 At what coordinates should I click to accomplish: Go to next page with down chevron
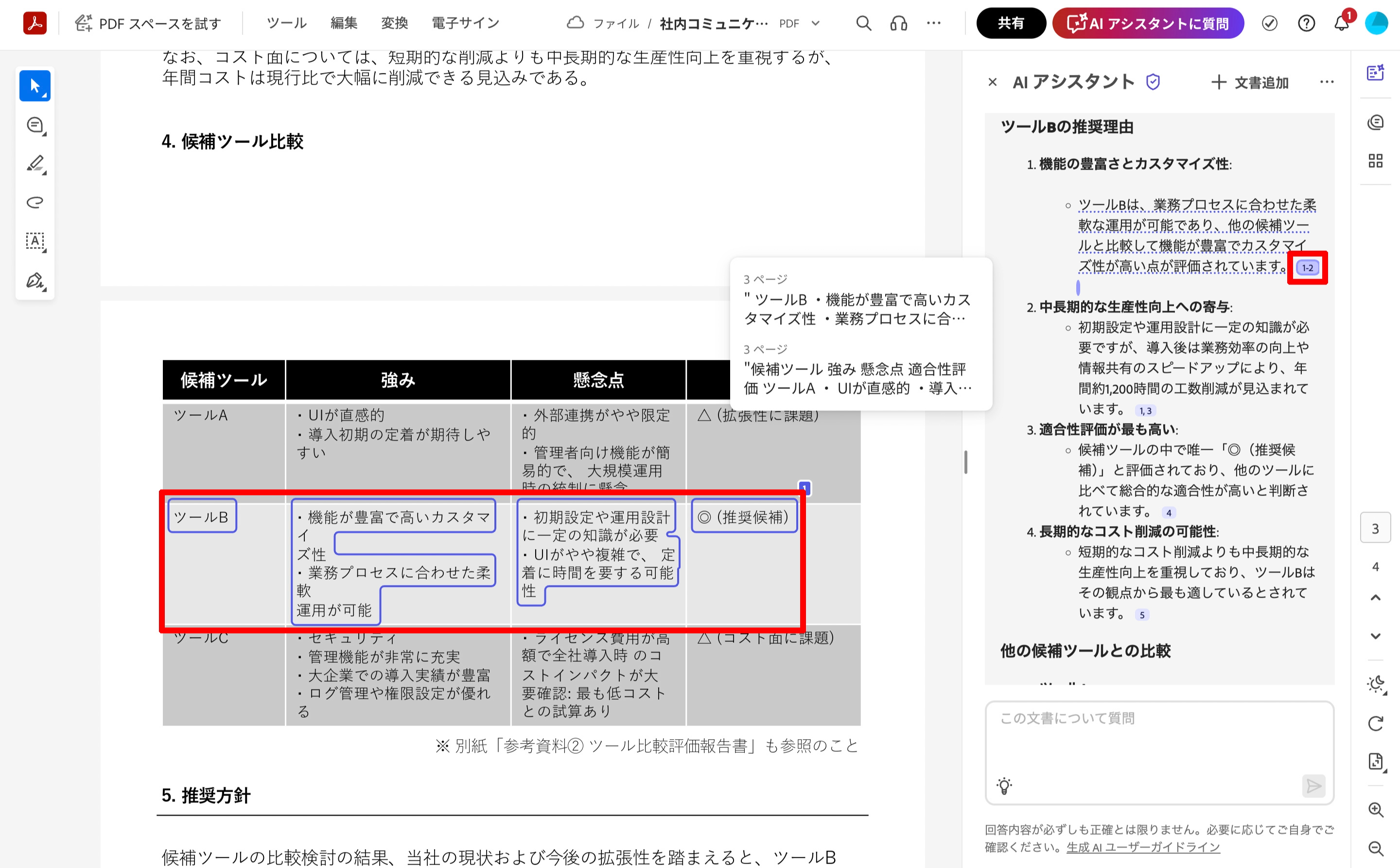coord(1375,636)
